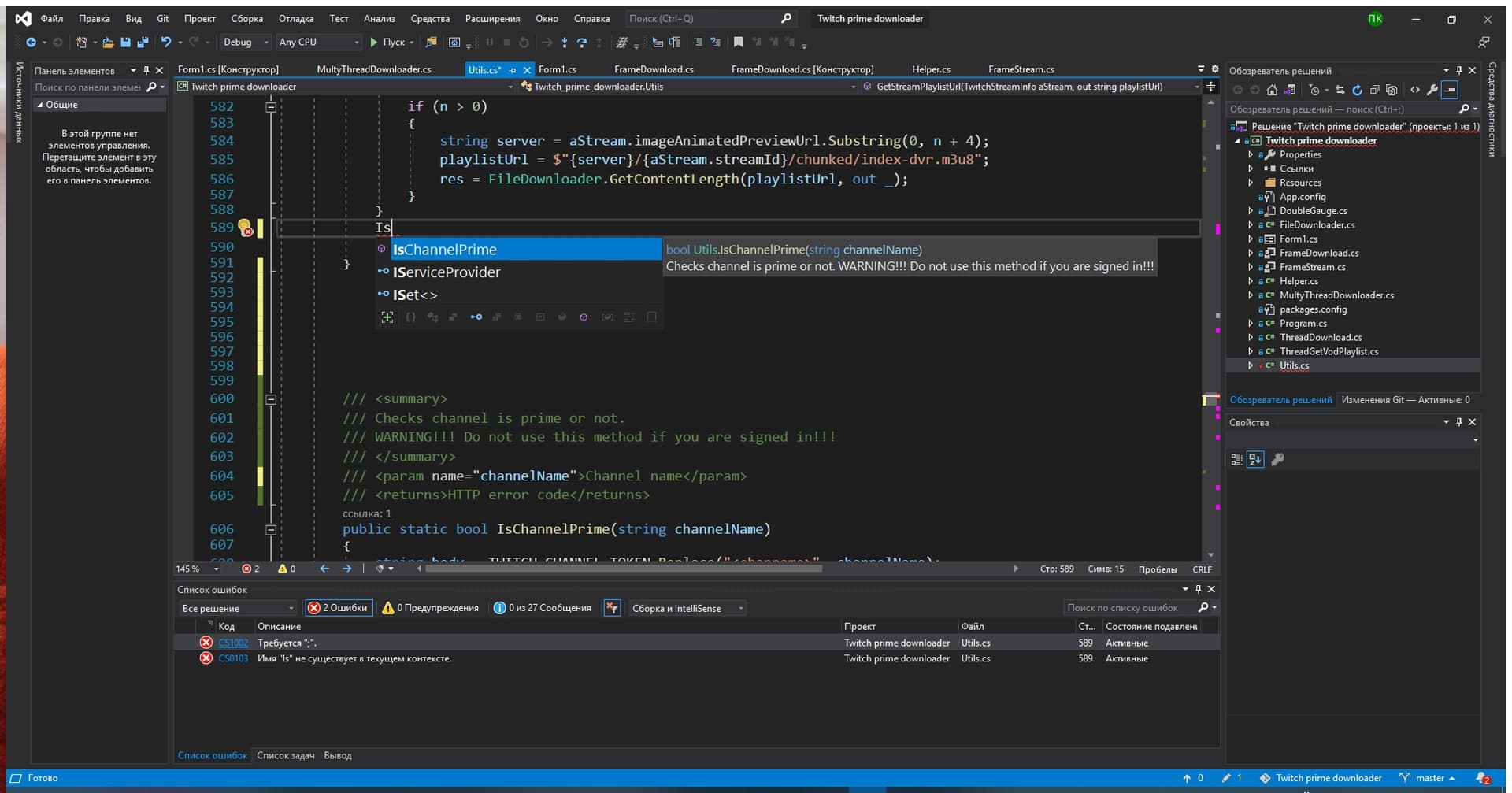The image size is (1512, 793).
Task: Open the Git menu
Action: [162, 18]
